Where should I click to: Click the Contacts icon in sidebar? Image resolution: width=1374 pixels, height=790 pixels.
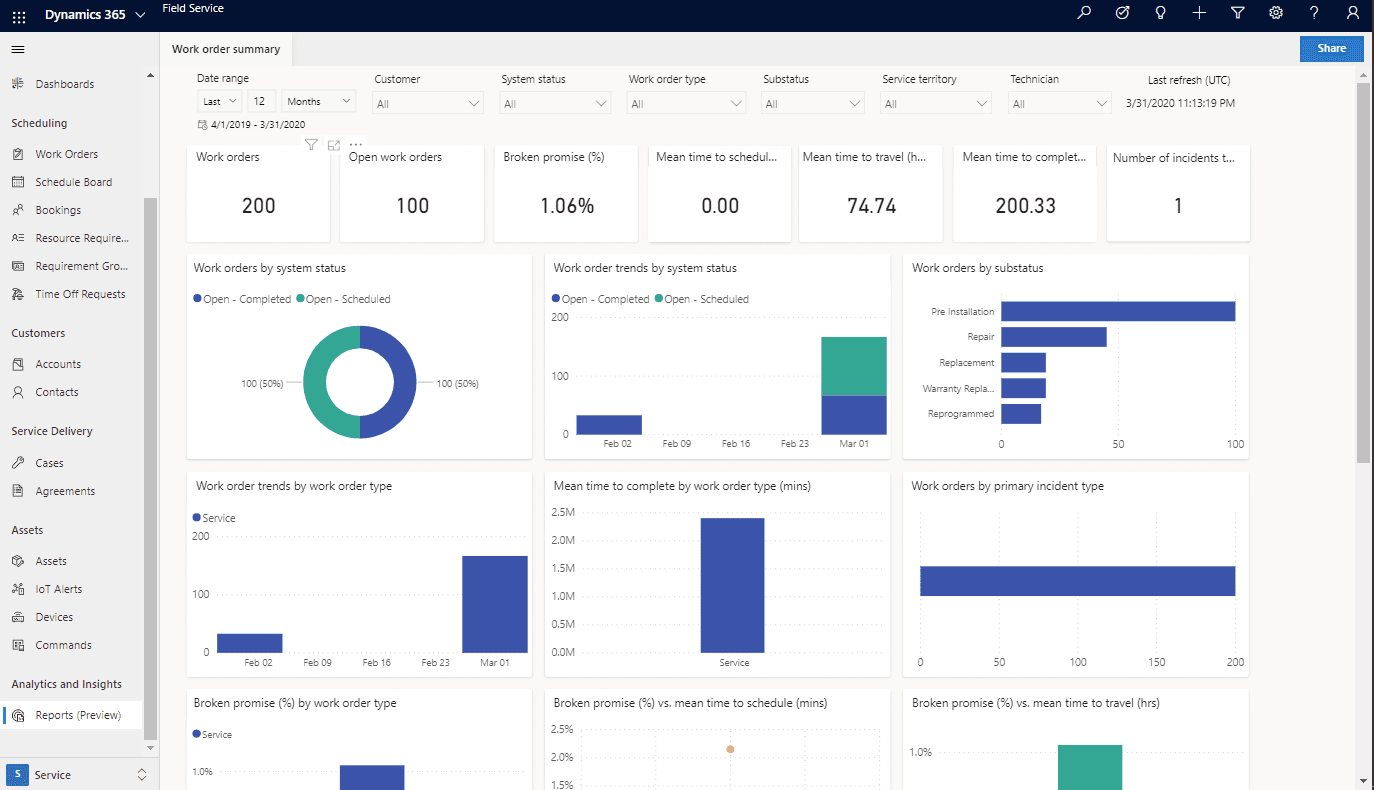pos(18,392)
